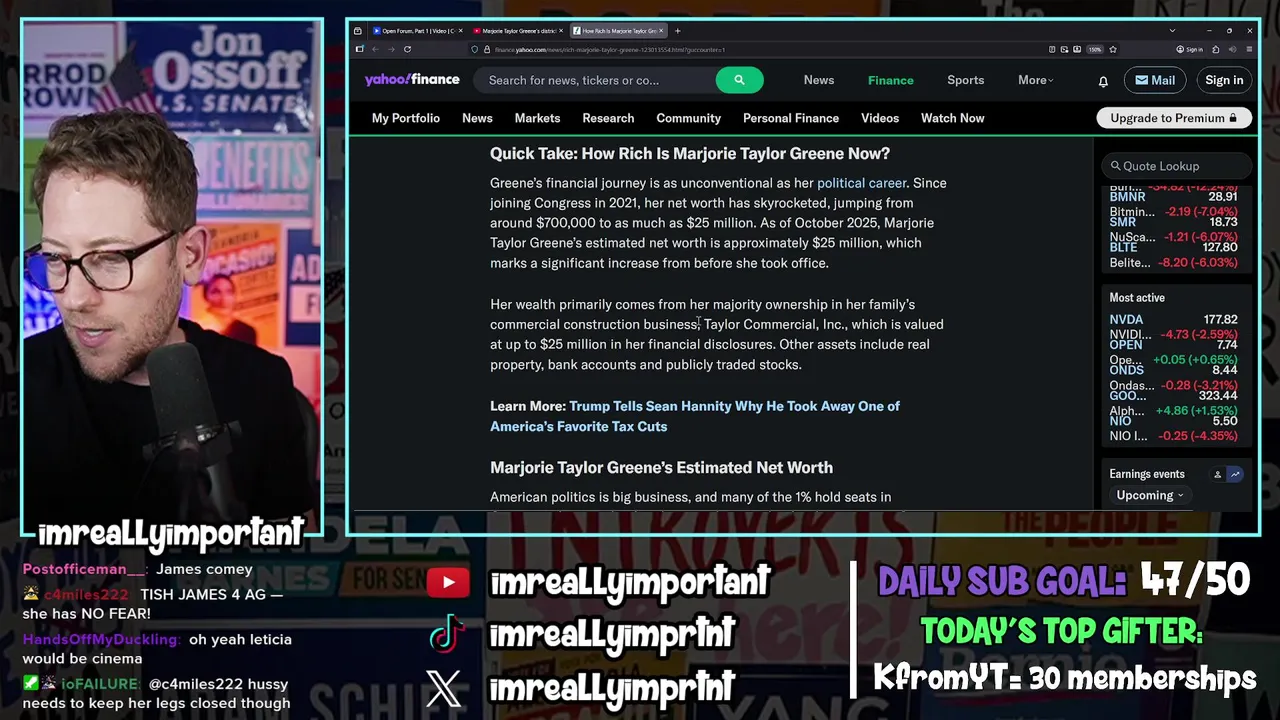Open the browser extensions icon
The image size is (1280, 720).
[x=1216, y=49]
